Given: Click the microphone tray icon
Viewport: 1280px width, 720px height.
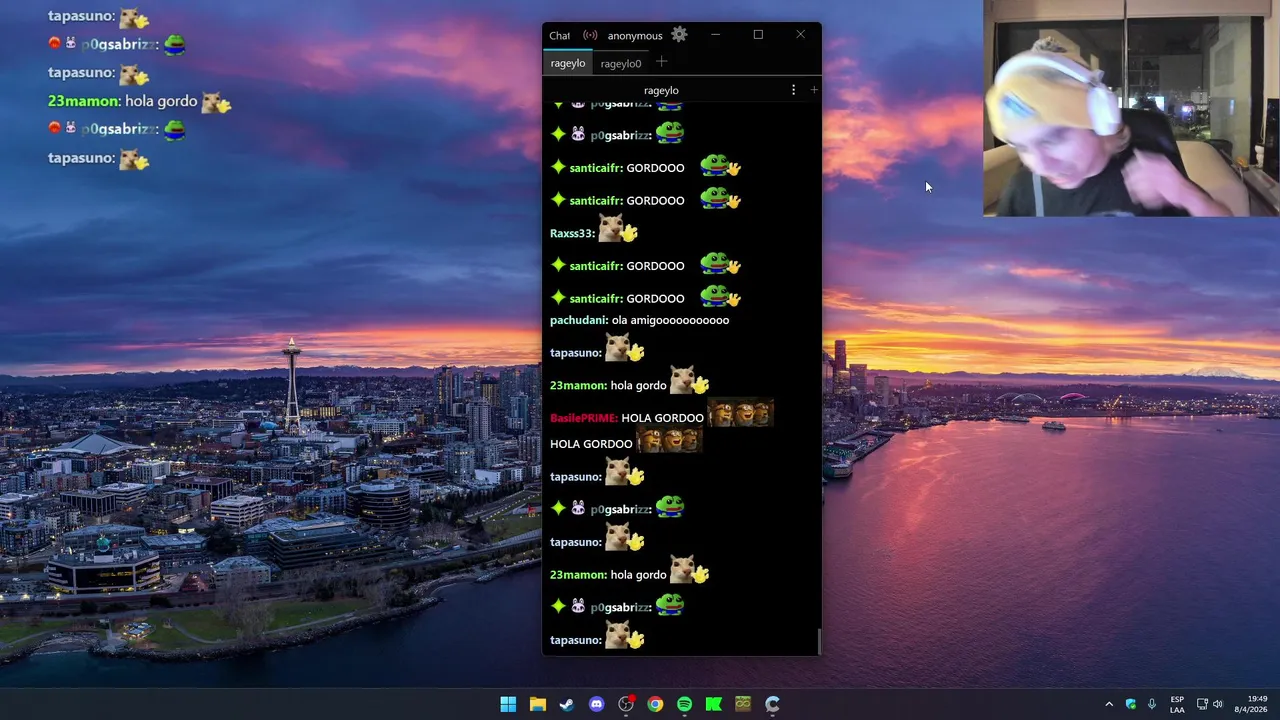Looking at the screenshot, I should tap(1152, 704).
